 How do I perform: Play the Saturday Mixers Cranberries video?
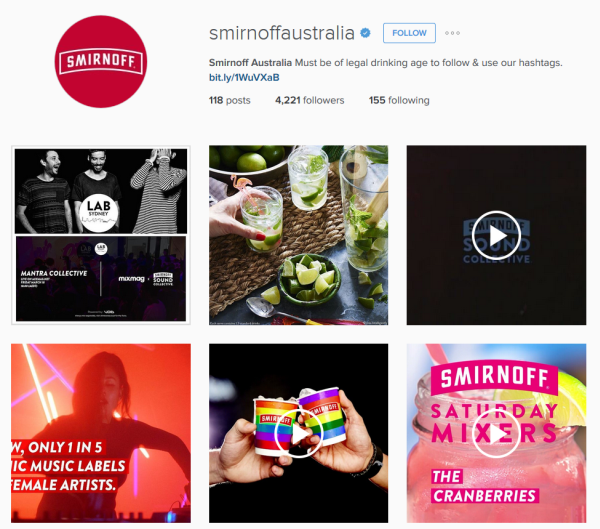coord(496,433)
